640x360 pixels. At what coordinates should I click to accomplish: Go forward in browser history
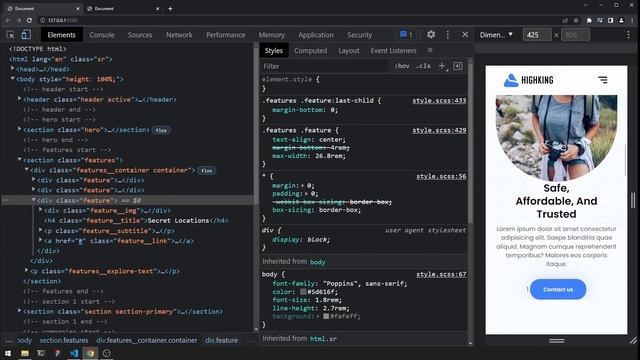[x=19, y=20]
